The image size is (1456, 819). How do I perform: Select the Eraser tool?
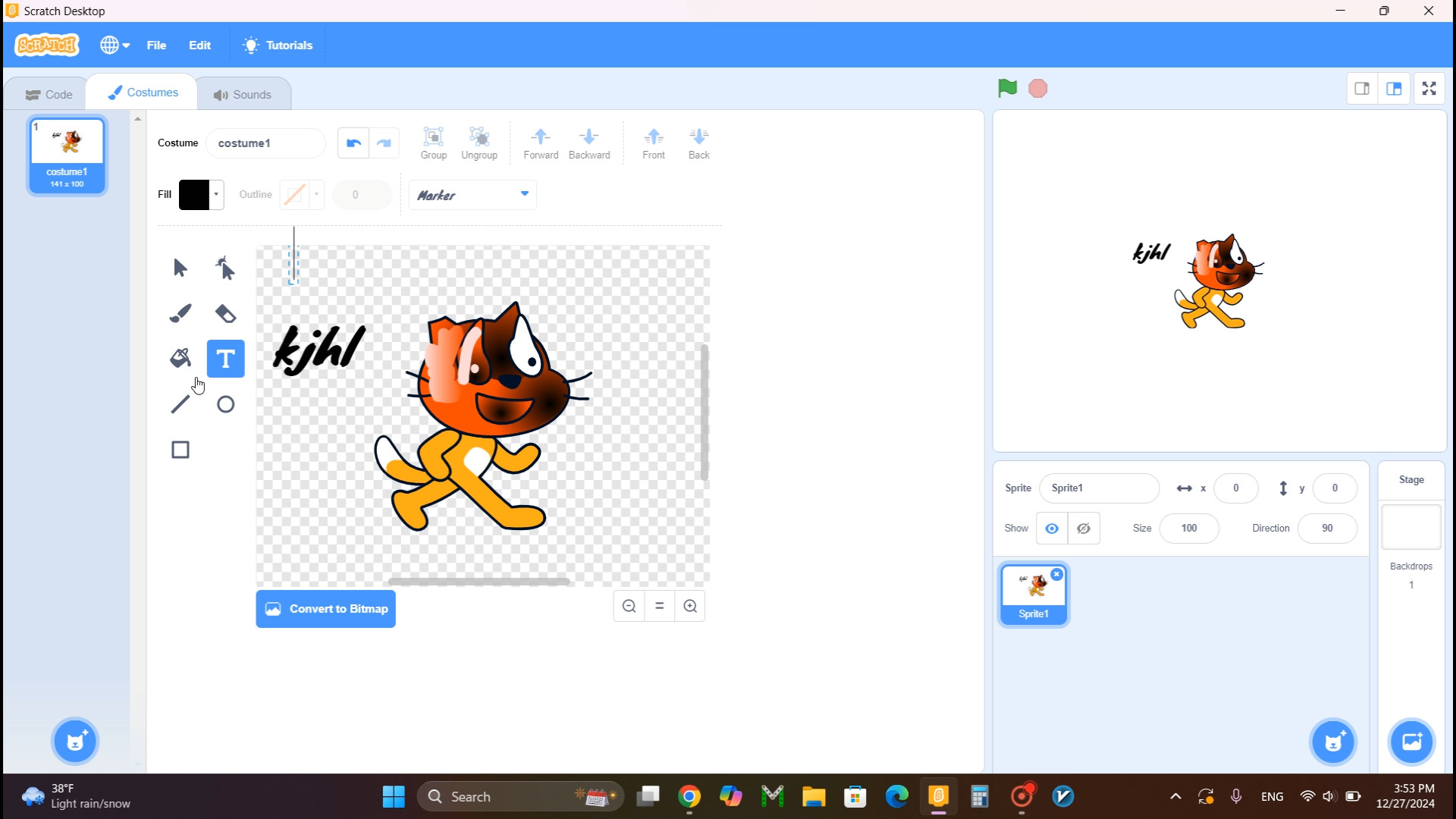(x=225, y=313)
